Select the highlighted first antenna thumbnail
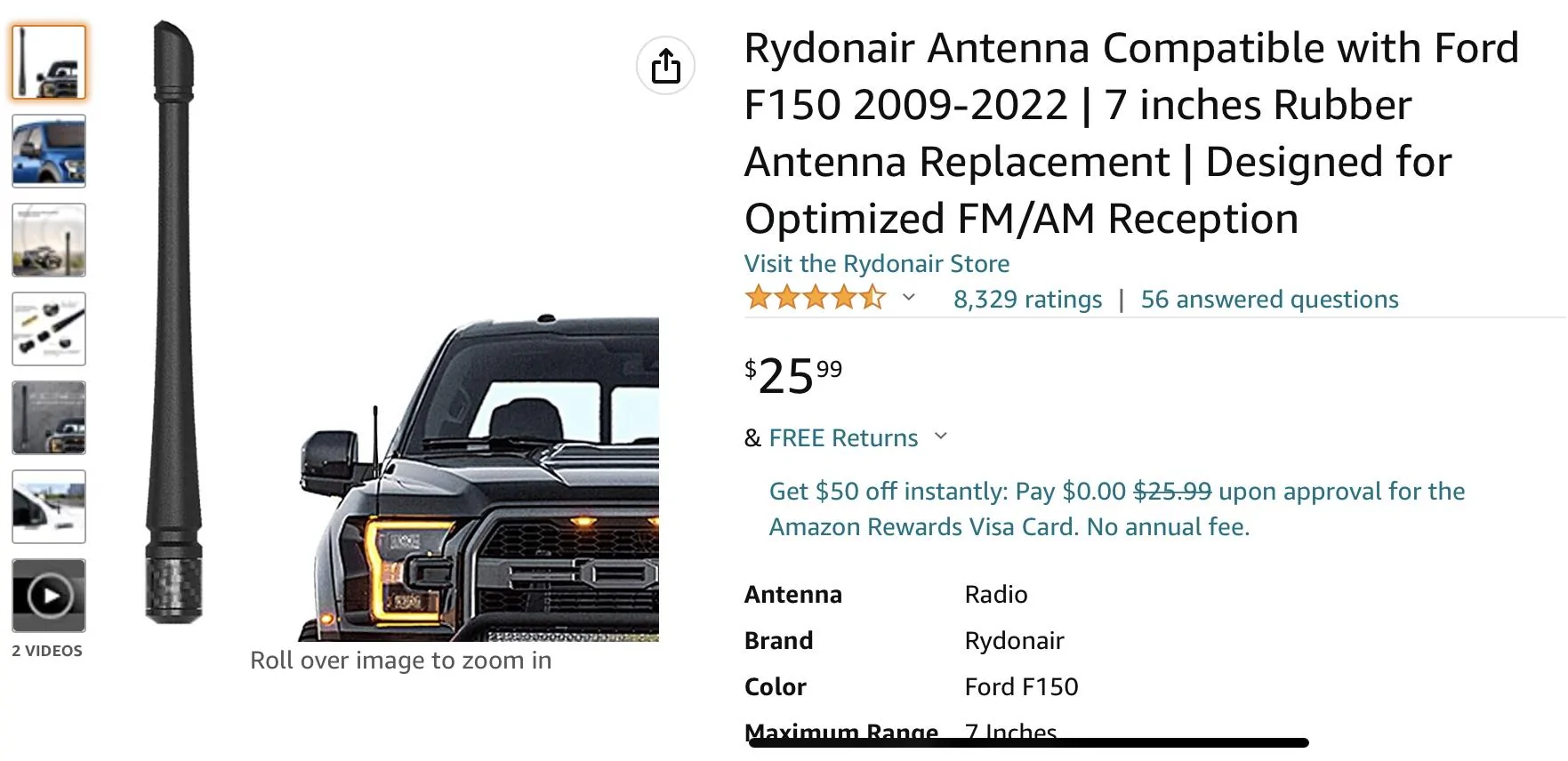Viewport: 1568px width, 761px height. [49, 62]
